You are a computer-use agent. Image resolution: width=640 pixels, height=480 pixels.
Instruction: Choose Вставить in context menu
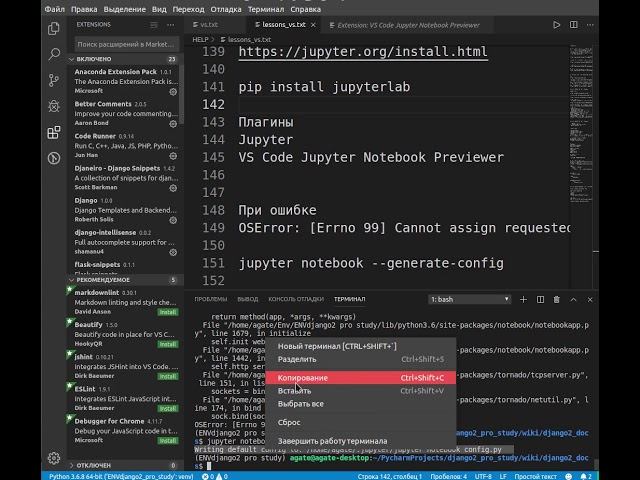[360, 391]
